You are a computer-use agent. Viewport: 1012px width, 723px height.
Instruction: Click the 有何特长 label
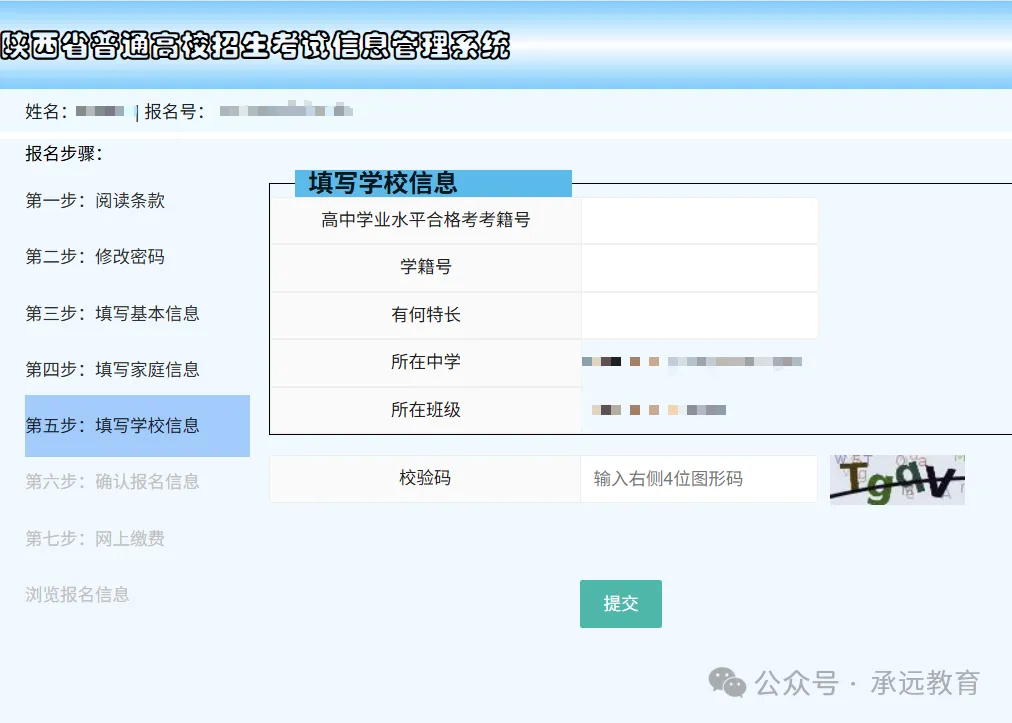425,315
